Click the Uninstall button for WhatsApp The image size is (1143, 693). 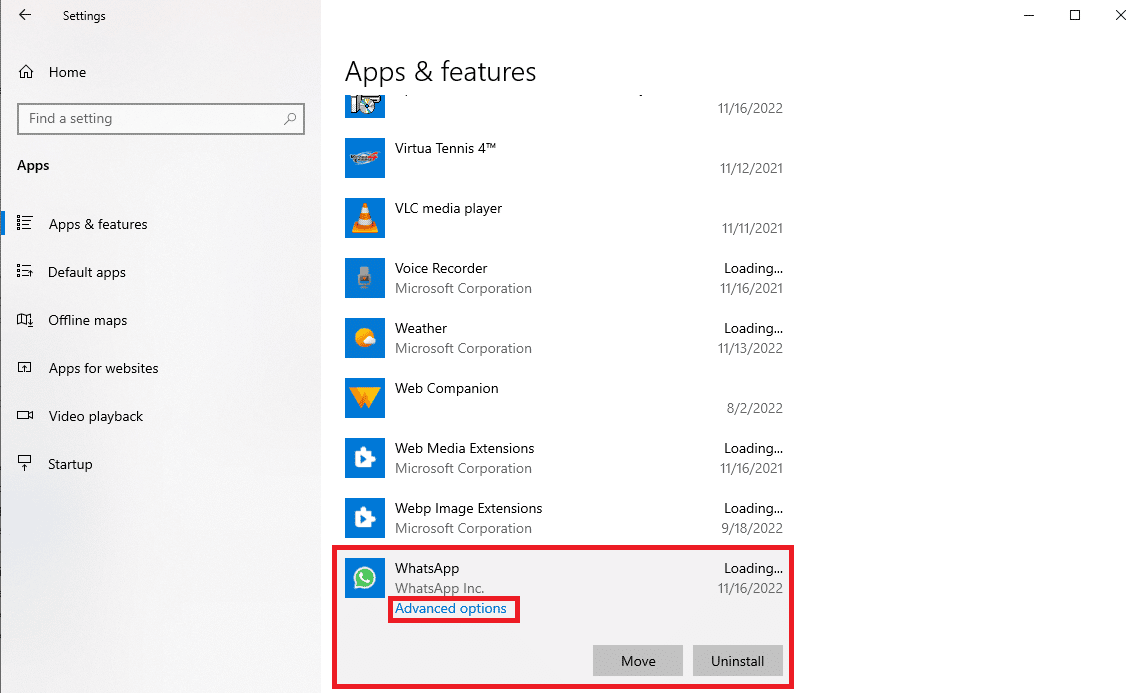coord(738,661)
